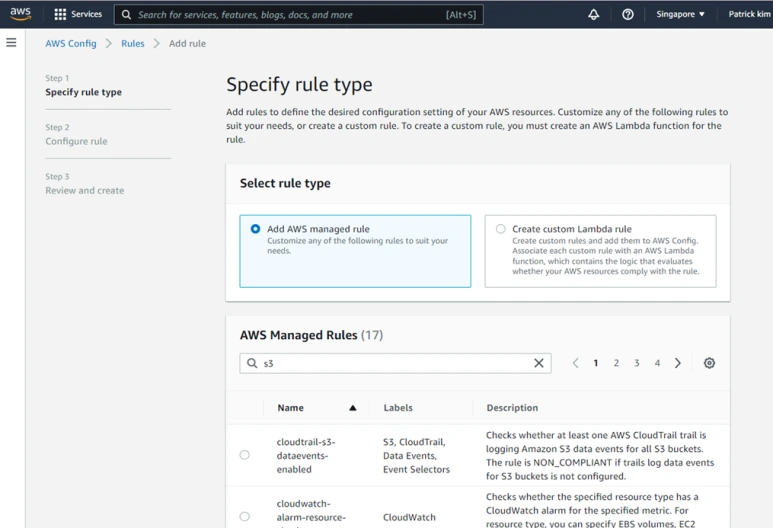The image size is (773, 528).
Task: Open the Singapore region dropdown
Action: point(680,14)
